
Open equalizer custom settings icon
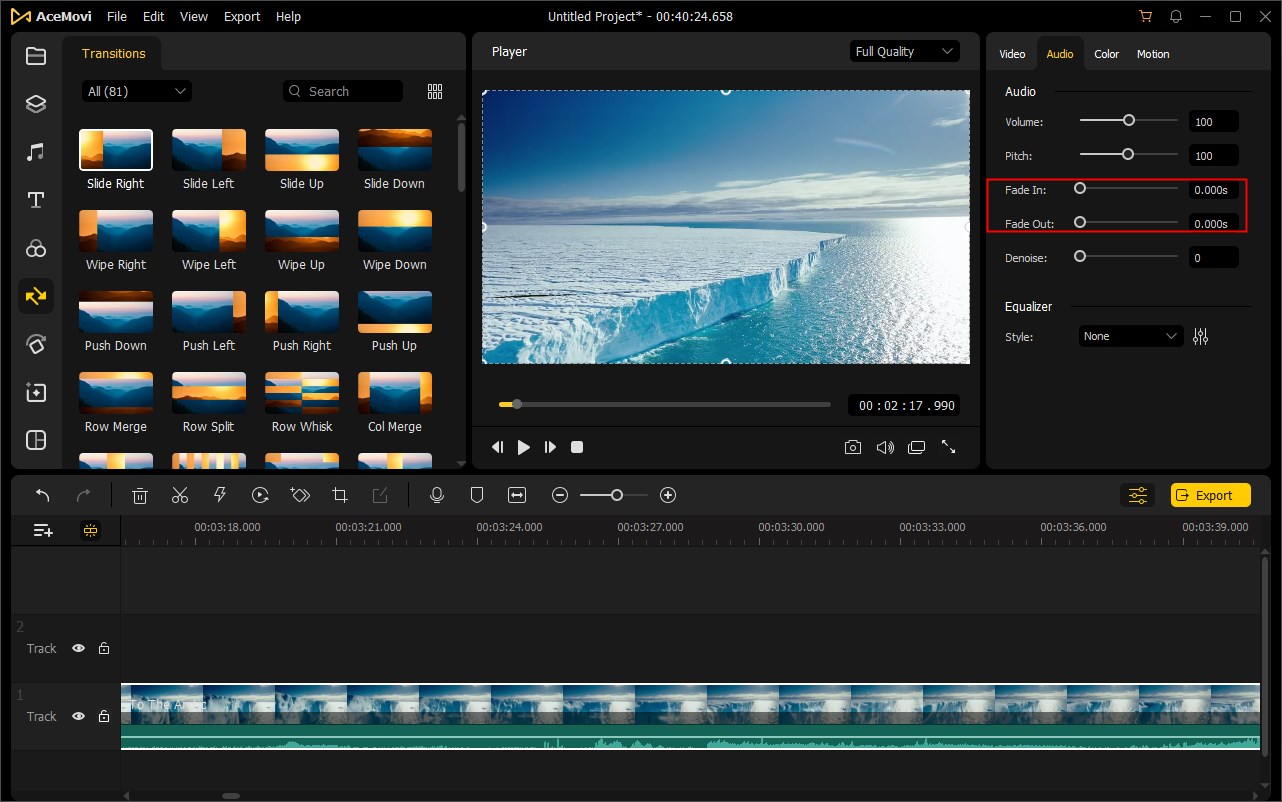(1200, 337)
